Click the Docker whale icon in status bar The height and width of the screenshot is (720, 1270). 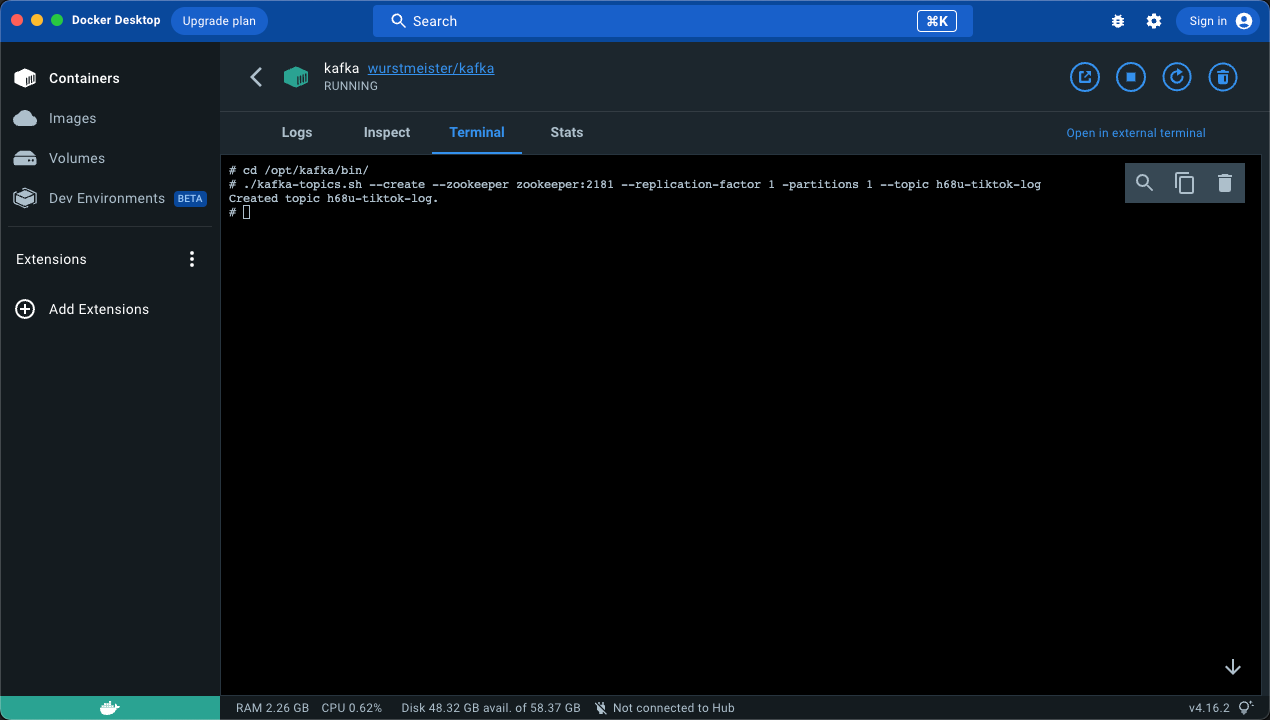click(110, 708)
